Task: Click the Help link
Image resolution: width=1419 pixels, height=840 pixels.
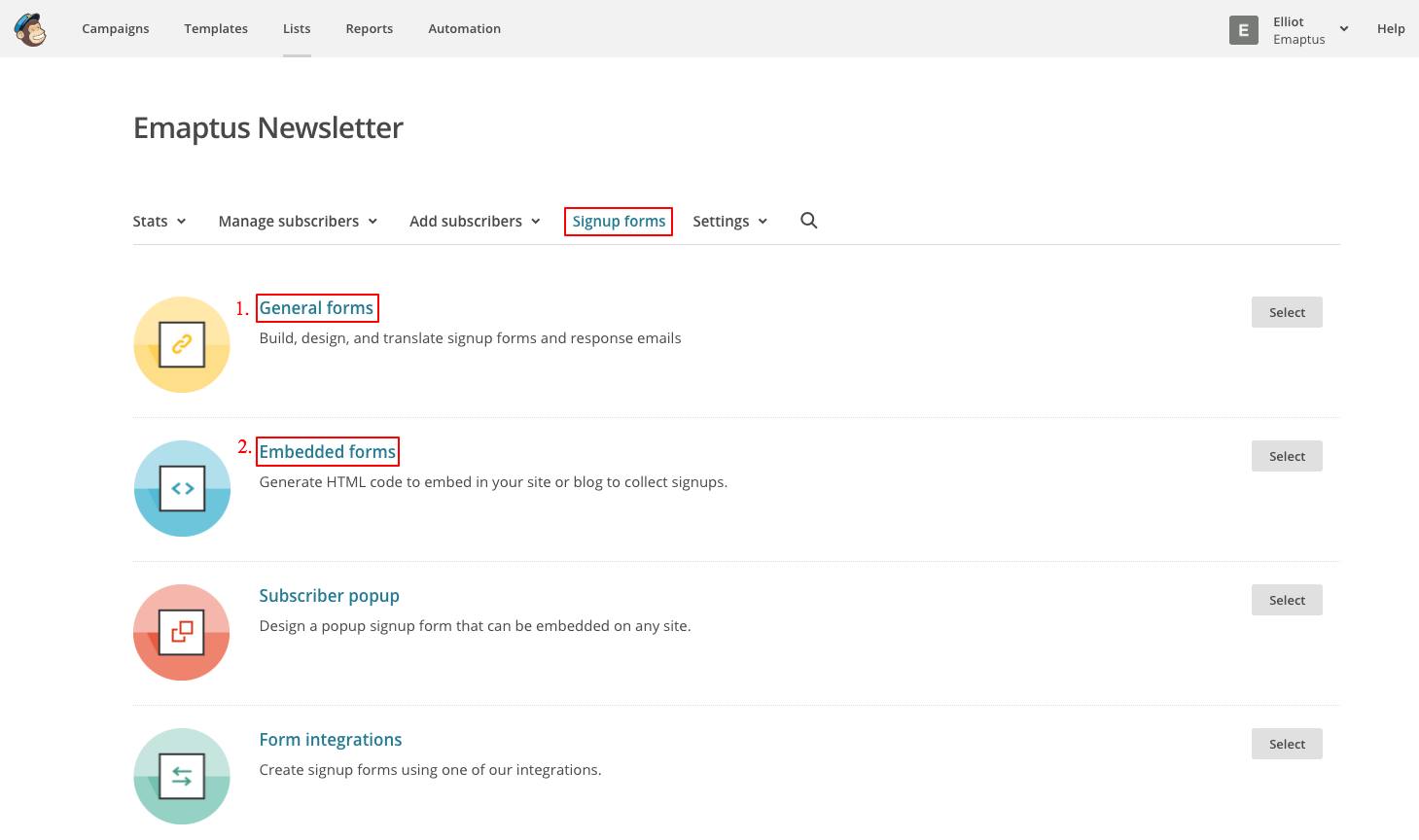Action: (x=1391, y=29)
